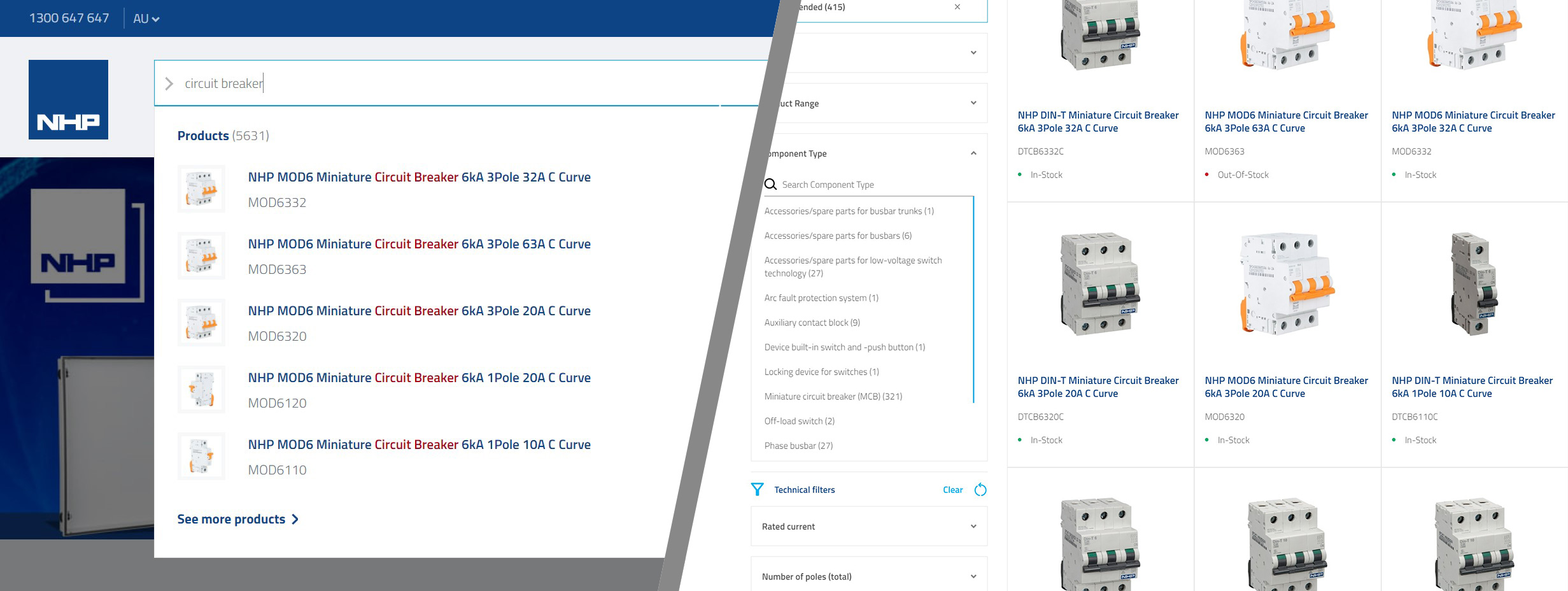Click arrow icon next to See more products

(x=295, y=519)
